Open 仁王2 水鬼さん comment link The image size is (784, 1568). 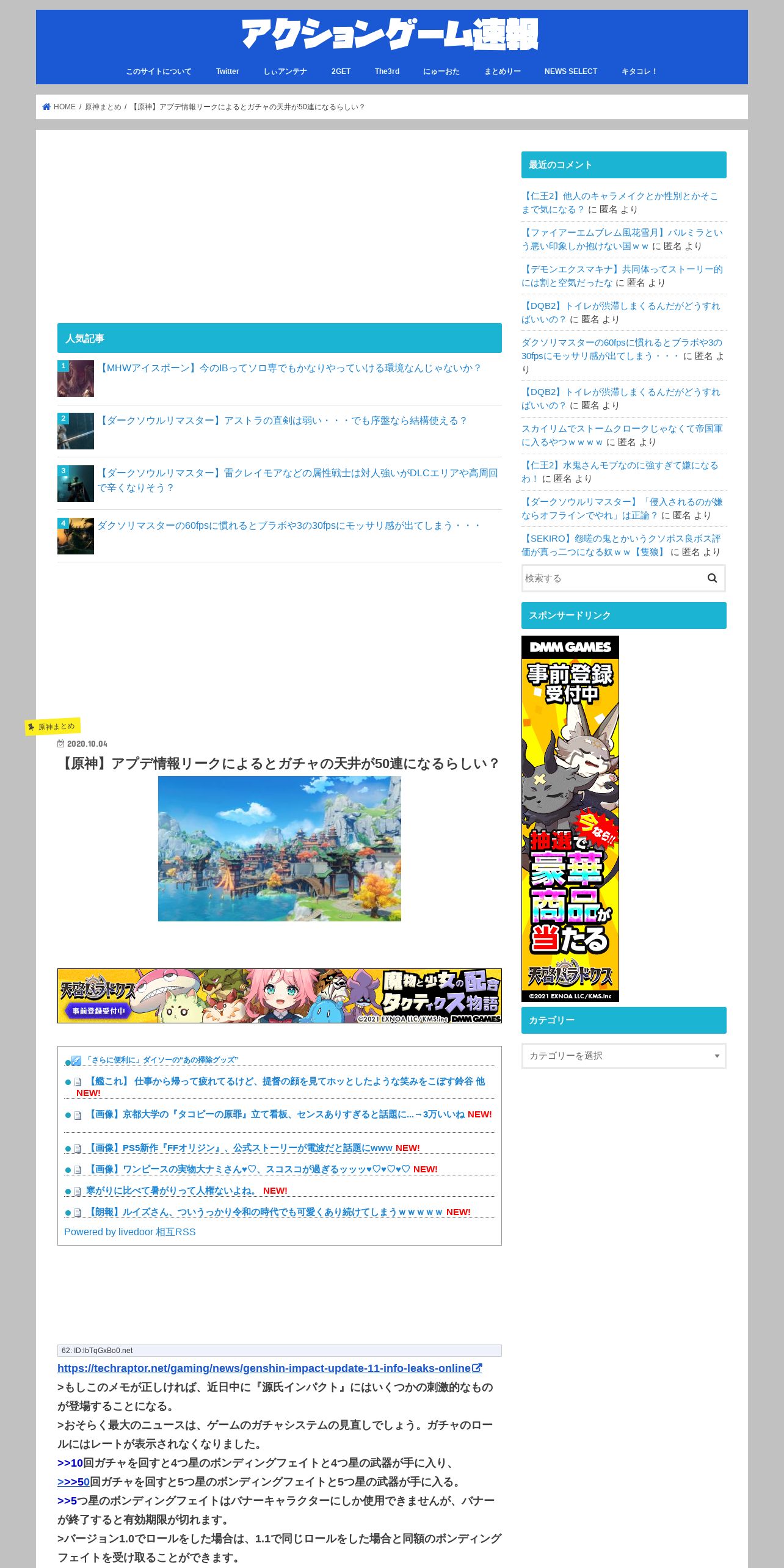point(619,472)
